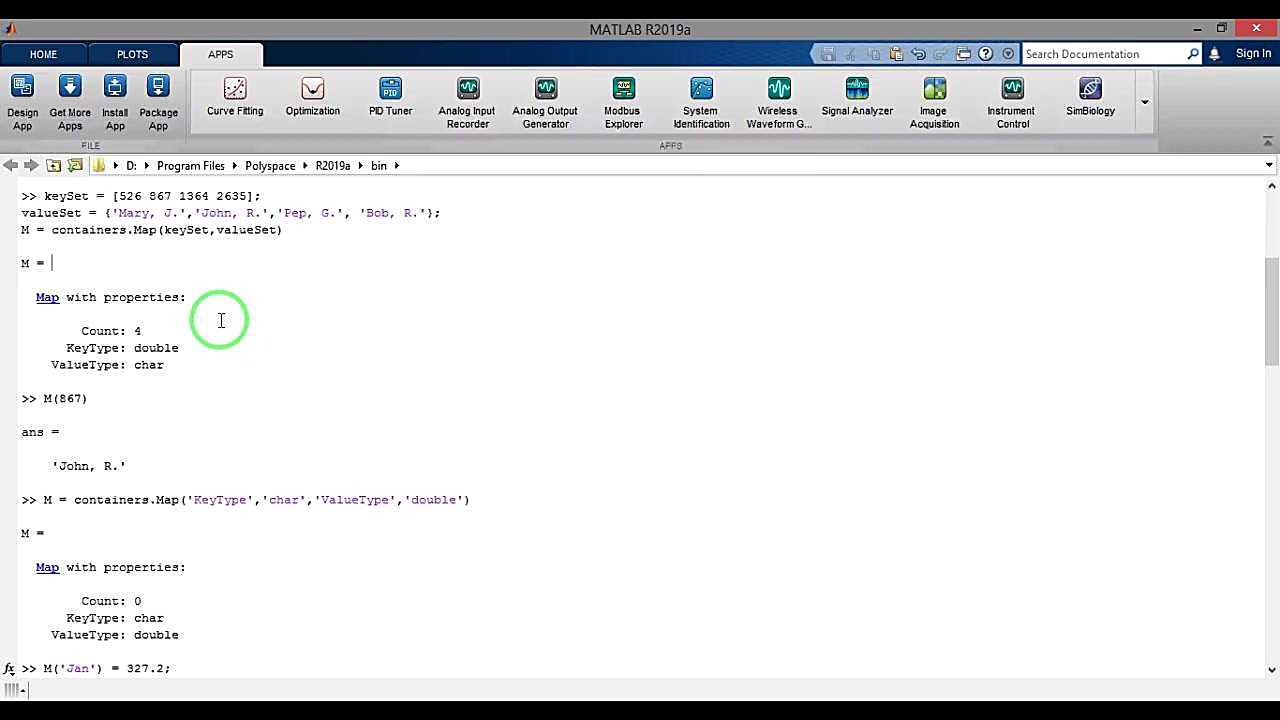Click the Switch Windows icon
Screen dimensions: 1280x720
coord(963,54)
